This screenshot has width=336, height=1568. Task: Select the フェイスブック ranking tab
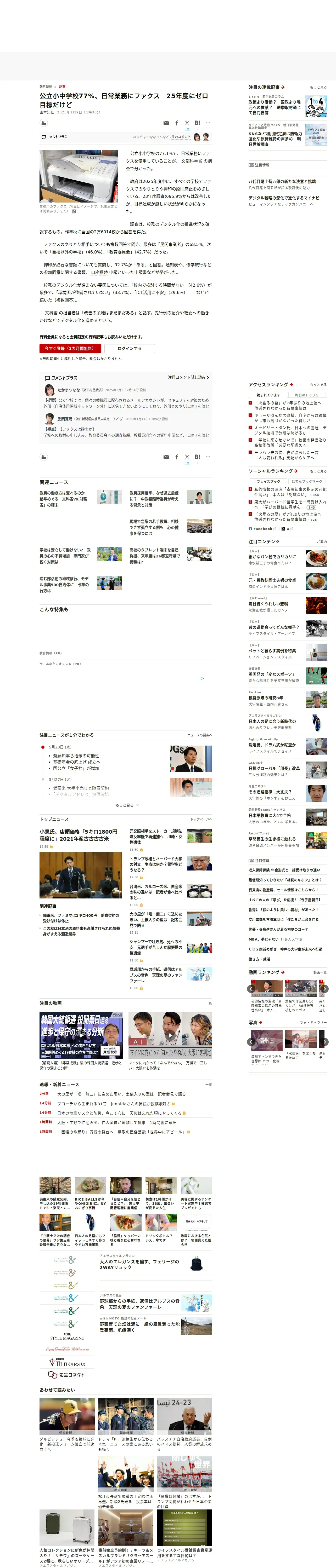[268, 481]
